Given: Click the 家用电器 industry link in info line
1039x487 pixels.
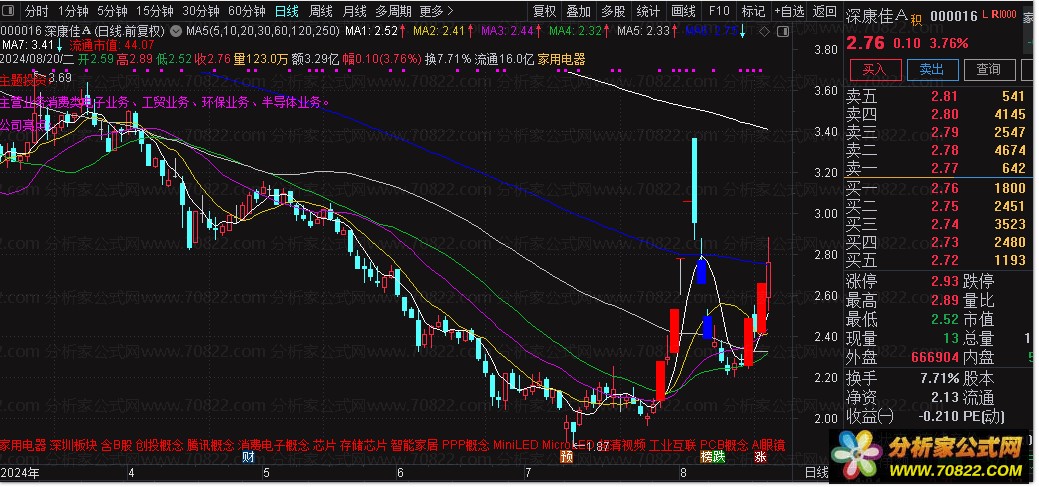Looking at the screenshot, I should tap(561, 59).
